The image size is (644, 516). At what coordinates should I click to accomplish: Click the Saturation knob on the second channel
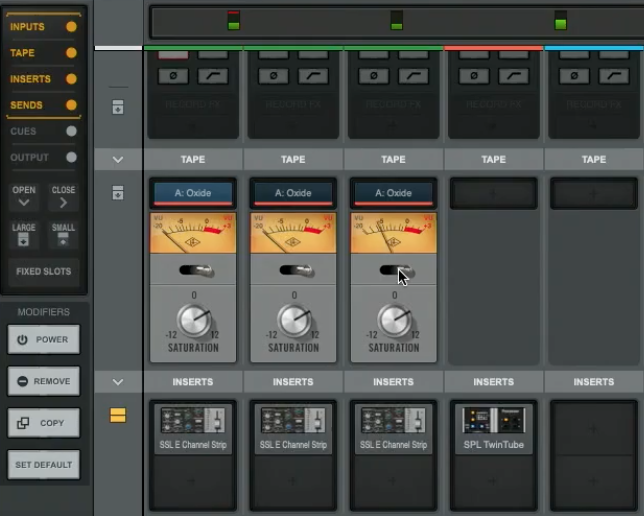tap(294, 320)
